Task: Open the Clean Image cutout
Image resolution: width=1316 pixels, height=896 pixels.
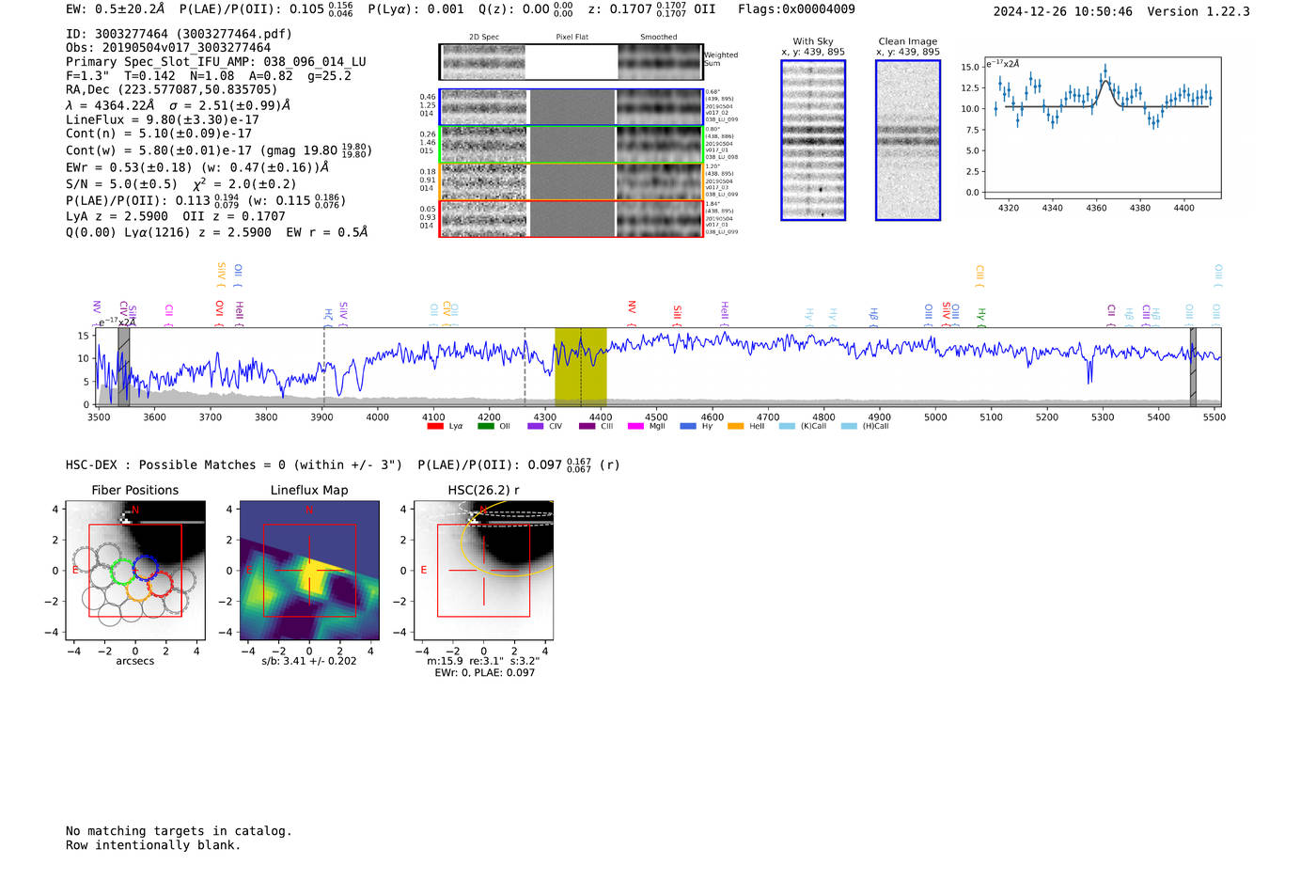Action: 908,140
